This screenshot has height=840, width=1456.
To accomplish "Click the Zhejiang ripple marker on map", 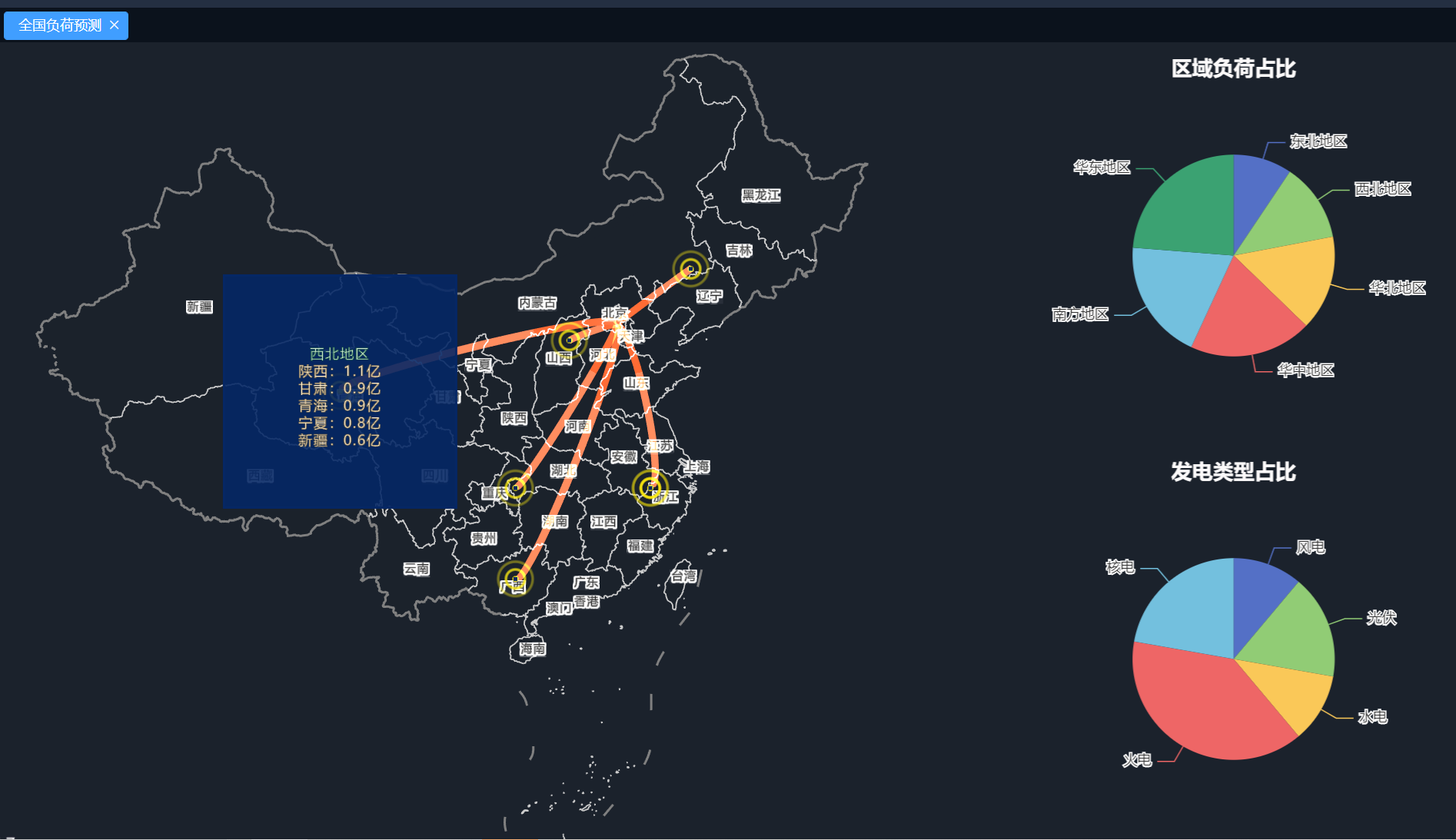I will tap(650, 487).
